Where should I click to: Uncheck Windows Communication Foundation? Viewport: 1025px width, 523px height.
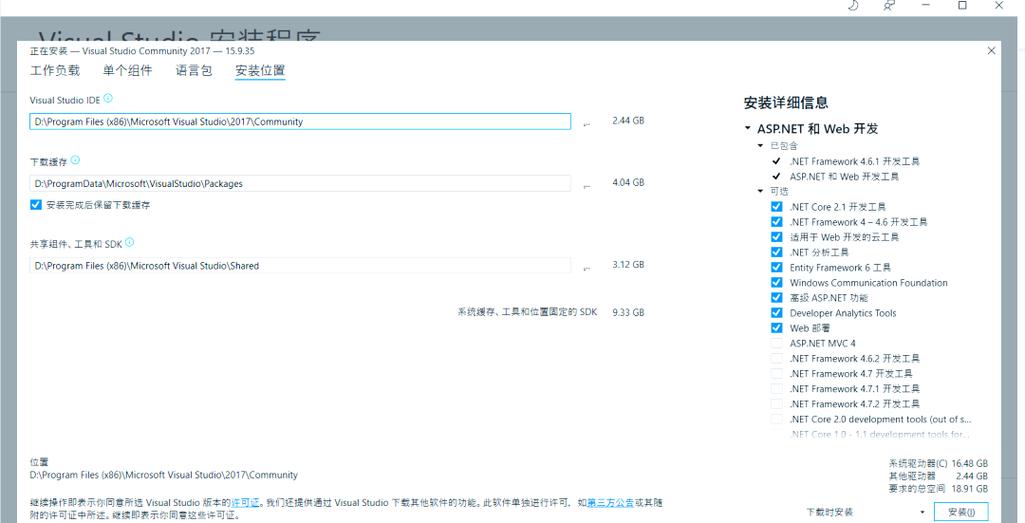click(x=777, y=282)
